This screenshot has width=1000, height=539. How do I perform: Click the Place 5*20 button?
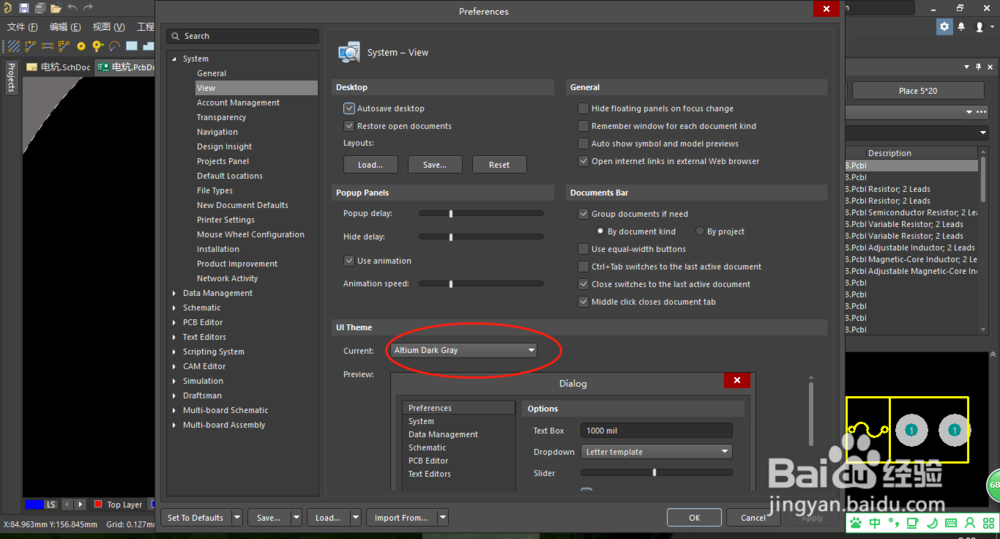coord(918,91)
